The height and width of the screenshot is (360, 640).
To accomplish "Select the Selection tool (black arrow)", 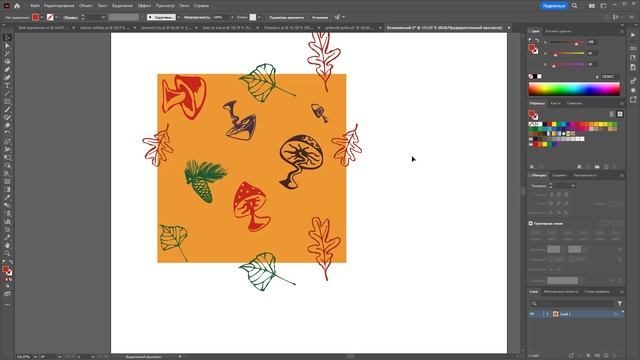I will (7, 38).
